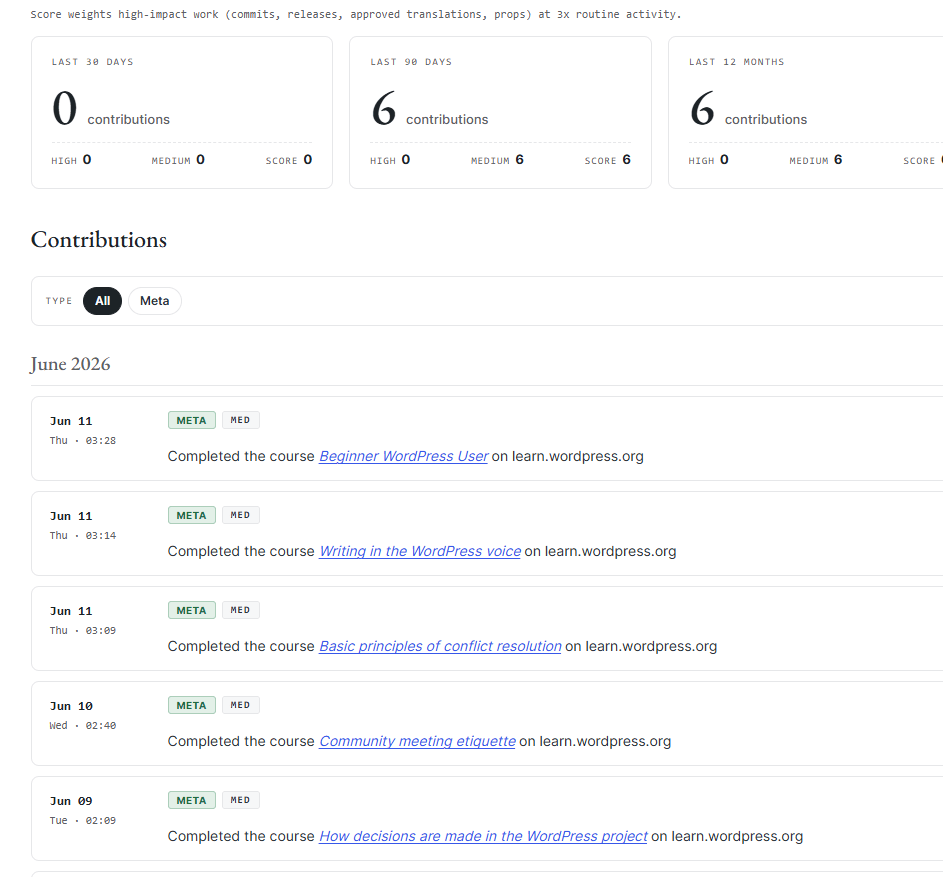Click META badge on Jun 11 03:28 entry

[192, 420]
